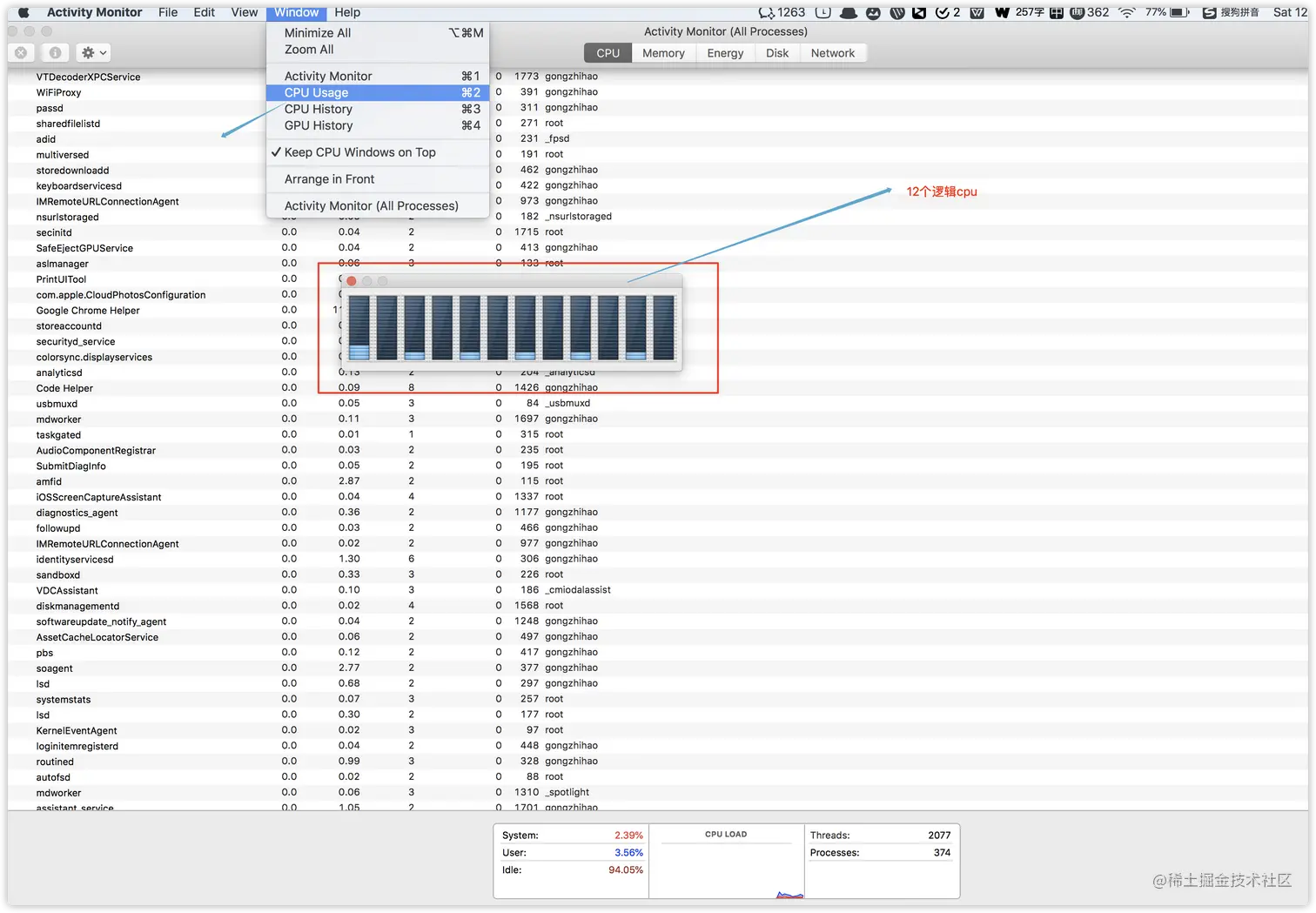Click the Idle percentage 94.05%
Image resolution: width=1316 pixels, height=913 pixels.
coord(626,870)
